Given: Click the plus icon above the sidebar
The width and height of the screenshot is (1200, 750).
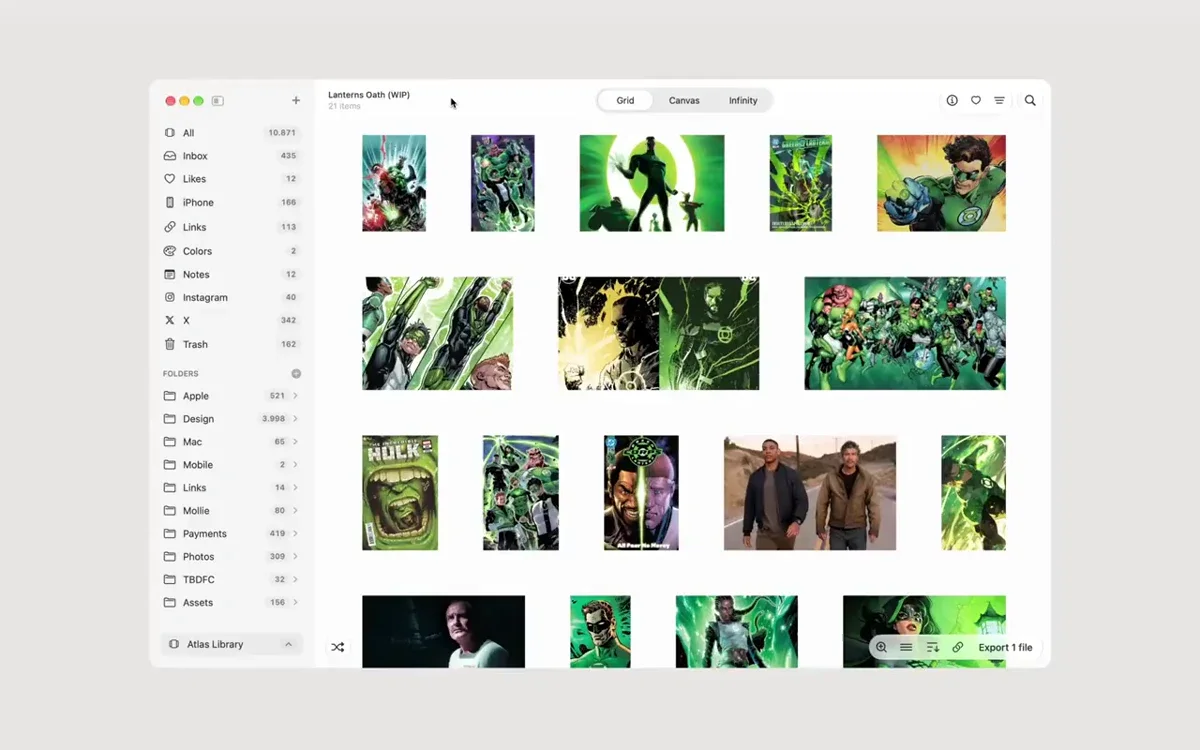Looking at the screenshot, I should click(296, 101).
